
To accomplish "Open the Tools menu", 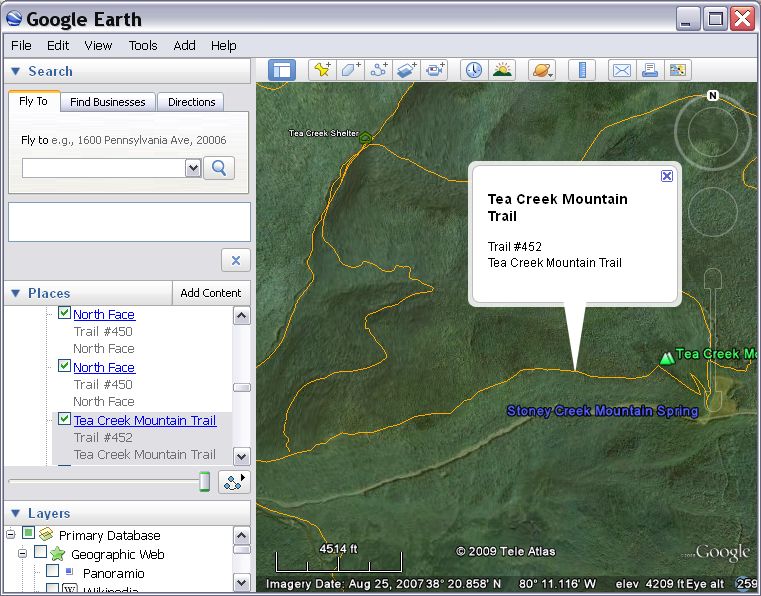I will tap(143, 46).
